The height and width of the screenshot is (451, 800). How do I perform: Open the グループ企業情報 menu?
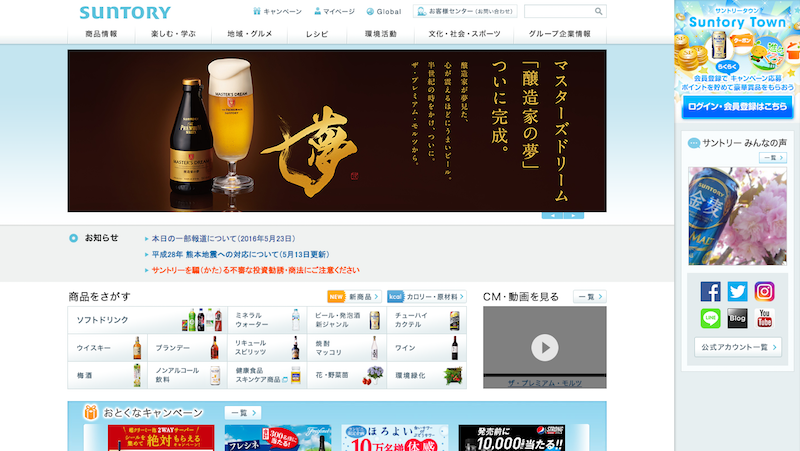click(560, 34)
